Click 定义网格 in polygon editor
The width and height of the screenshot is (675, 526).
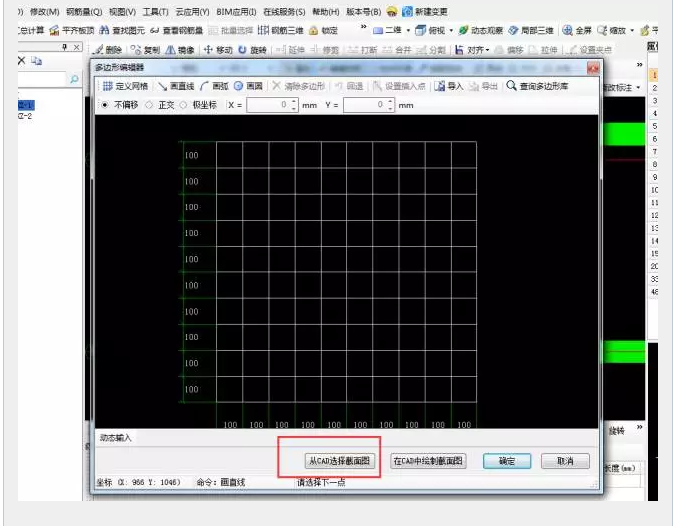(125, 86)
